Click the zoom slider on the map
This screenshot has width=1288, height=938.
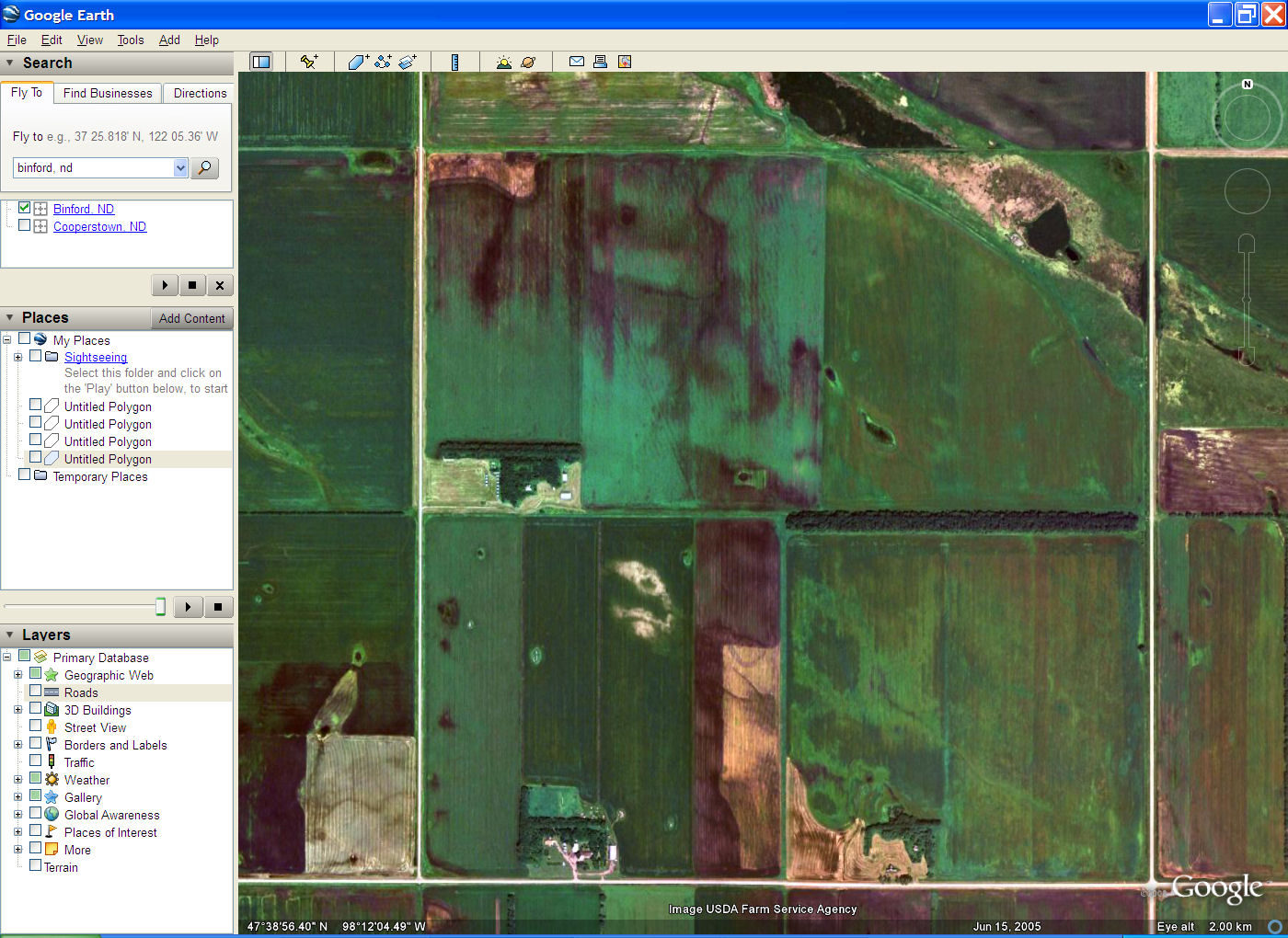click(1247, 300)
